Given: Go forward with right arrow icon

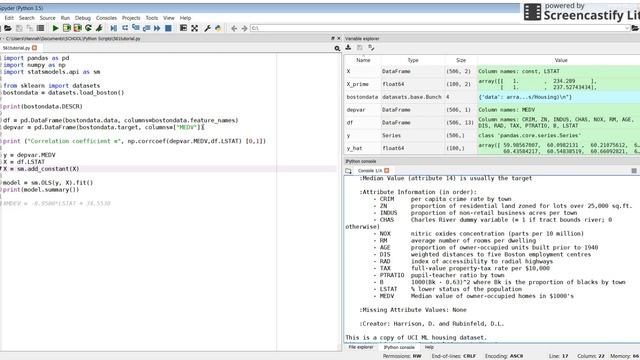Looking at the screenshot, I should [x=244, y=28].
